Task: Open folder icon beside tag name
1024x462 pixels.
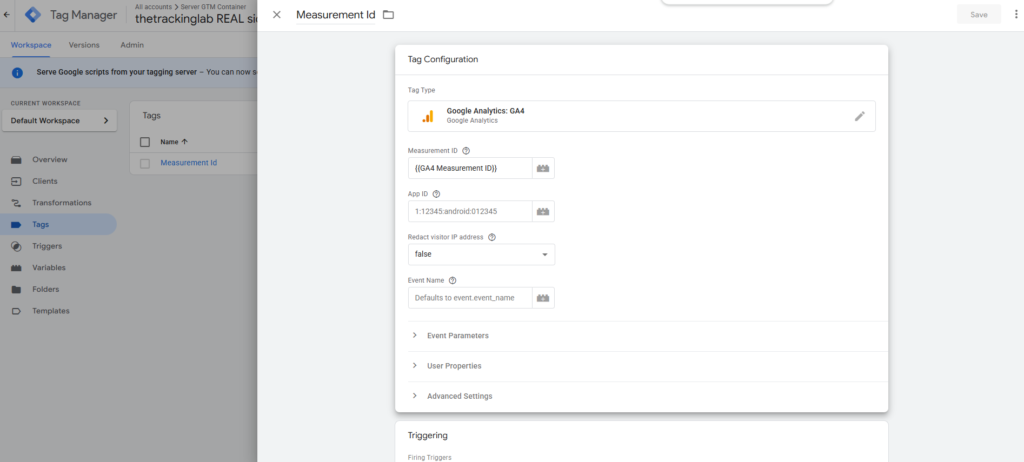Action: 389,14
